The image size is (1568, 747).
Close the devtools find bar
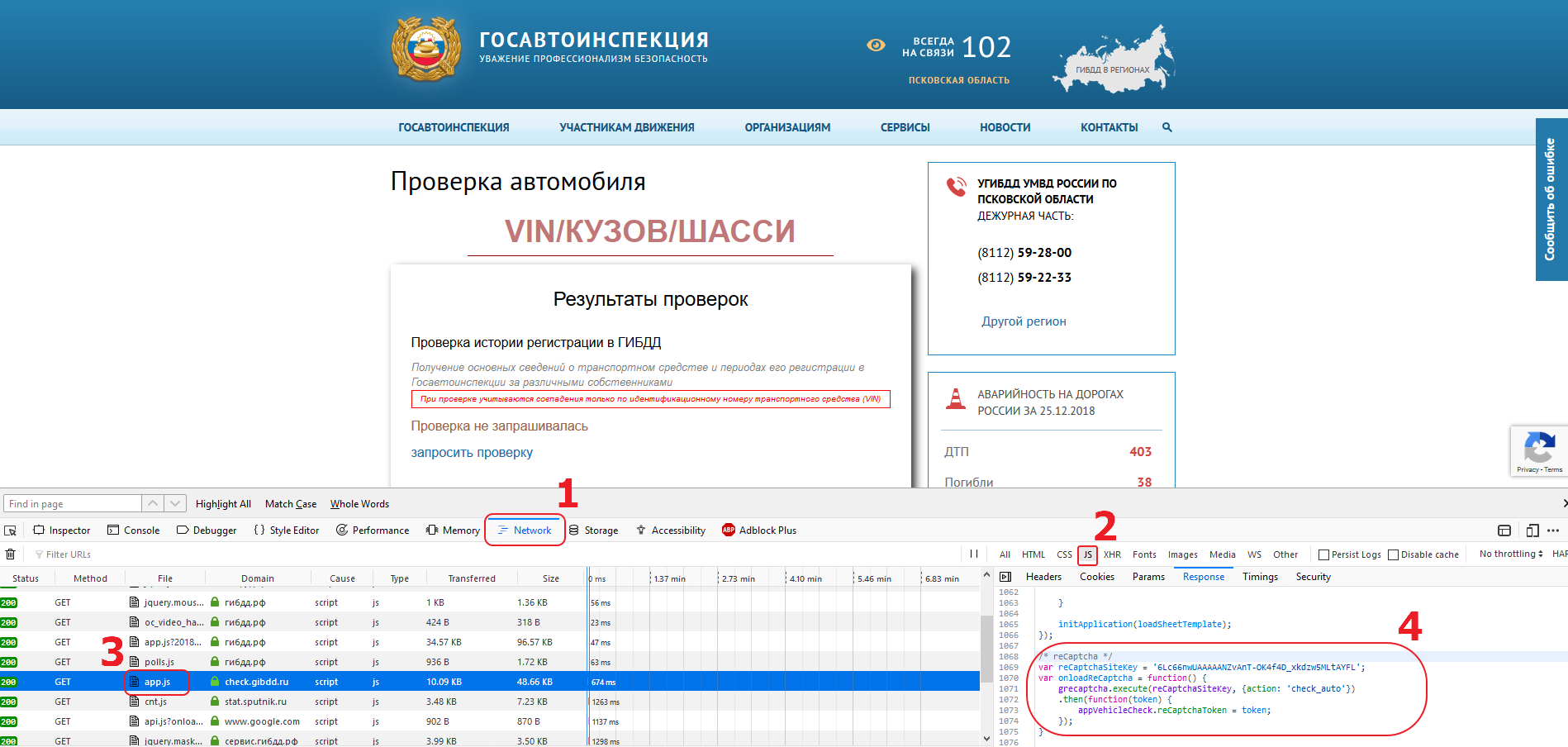click(x=1565, y=503)
